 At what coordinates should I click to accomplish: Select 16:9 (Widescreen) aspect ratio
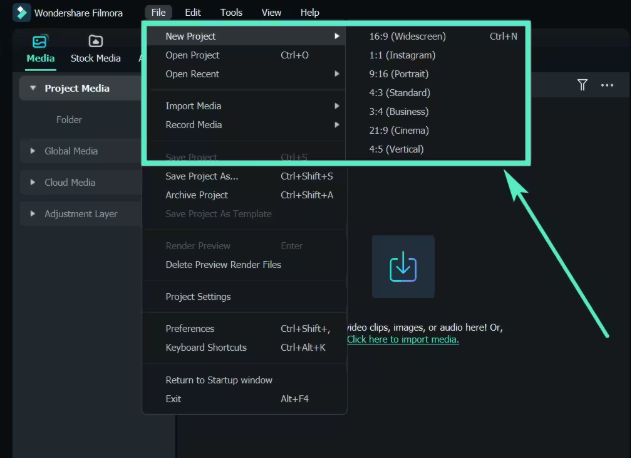pos(436,36)
